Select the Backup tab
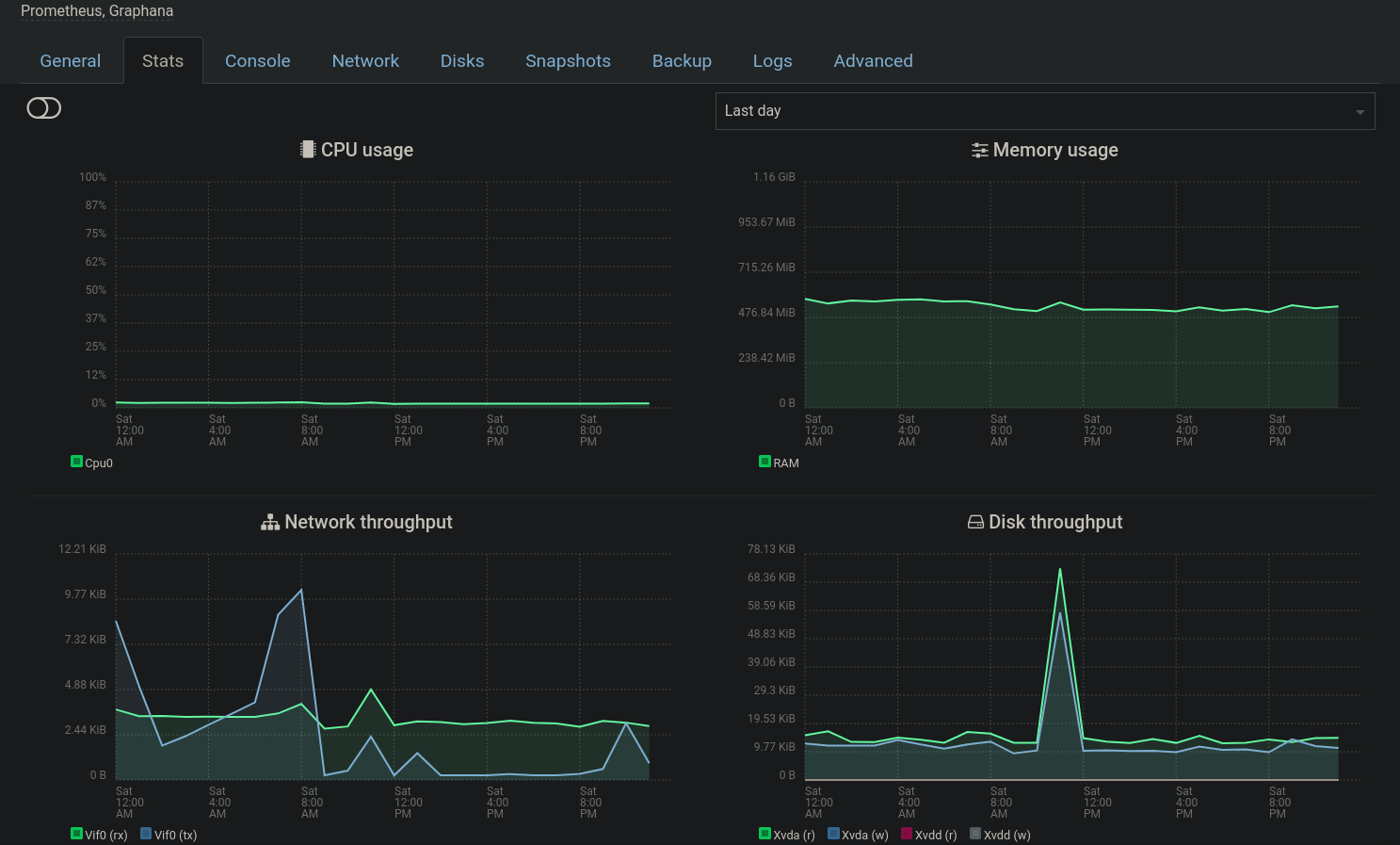This screenshot has width=1400, height=845. pos(682,61)
